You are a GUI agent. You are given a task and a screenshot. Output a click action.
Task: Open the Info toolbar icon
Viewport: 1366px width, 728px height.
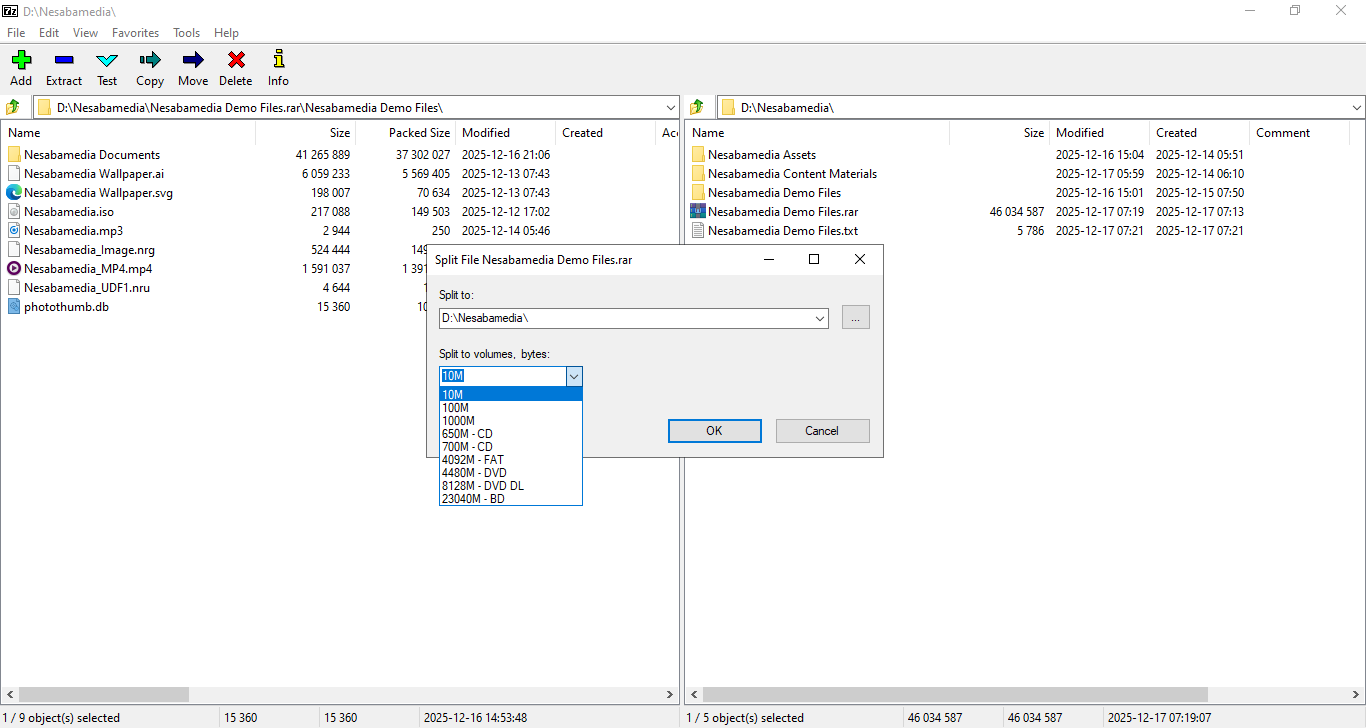point(278,61)
